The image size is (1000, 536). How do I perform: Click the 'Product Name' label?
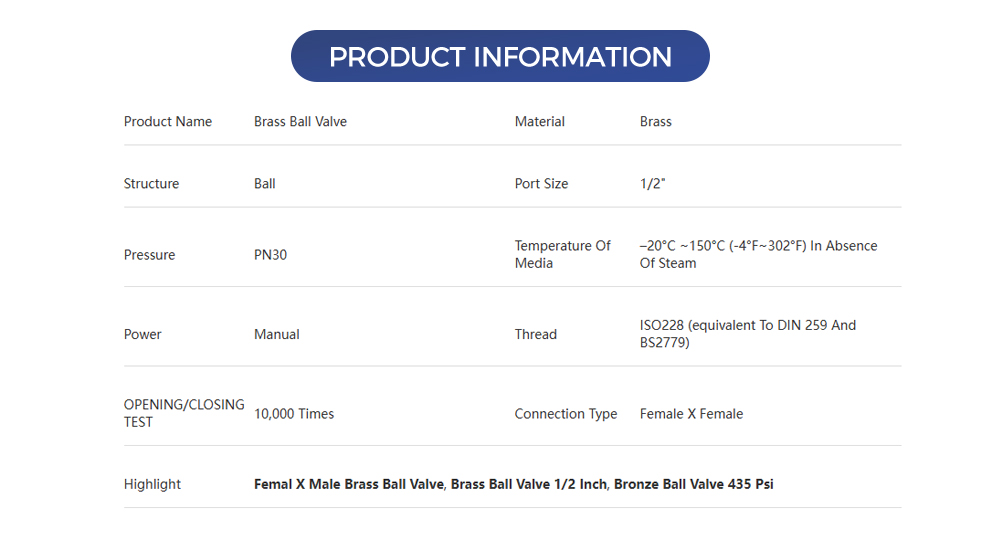tap(168, 121)
